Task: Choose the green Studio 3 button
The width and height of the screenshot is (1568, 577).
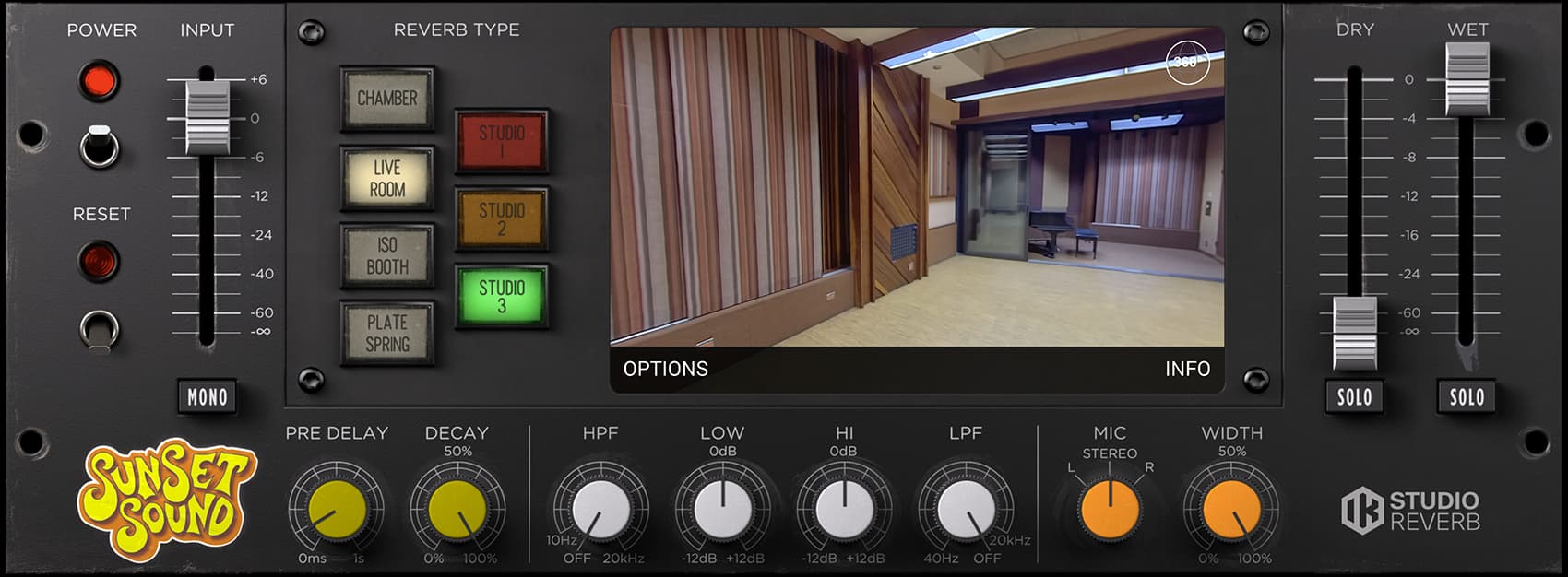Action: [x=502, y=297]
